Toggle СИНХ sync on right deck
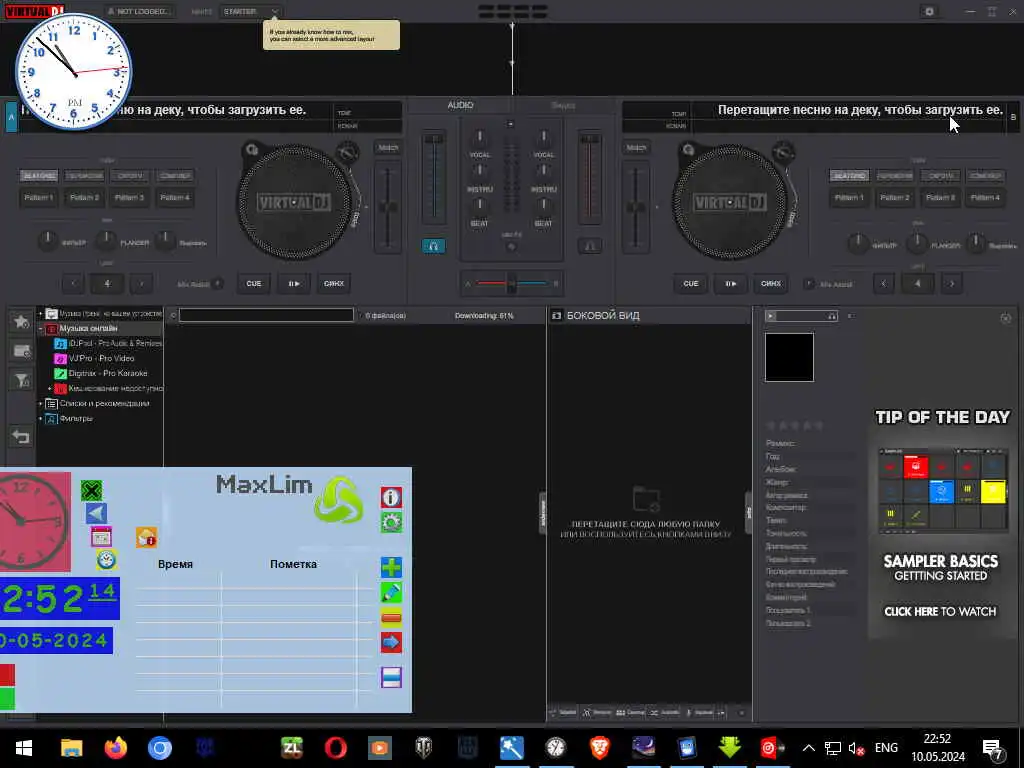 [x=771, y=283]
